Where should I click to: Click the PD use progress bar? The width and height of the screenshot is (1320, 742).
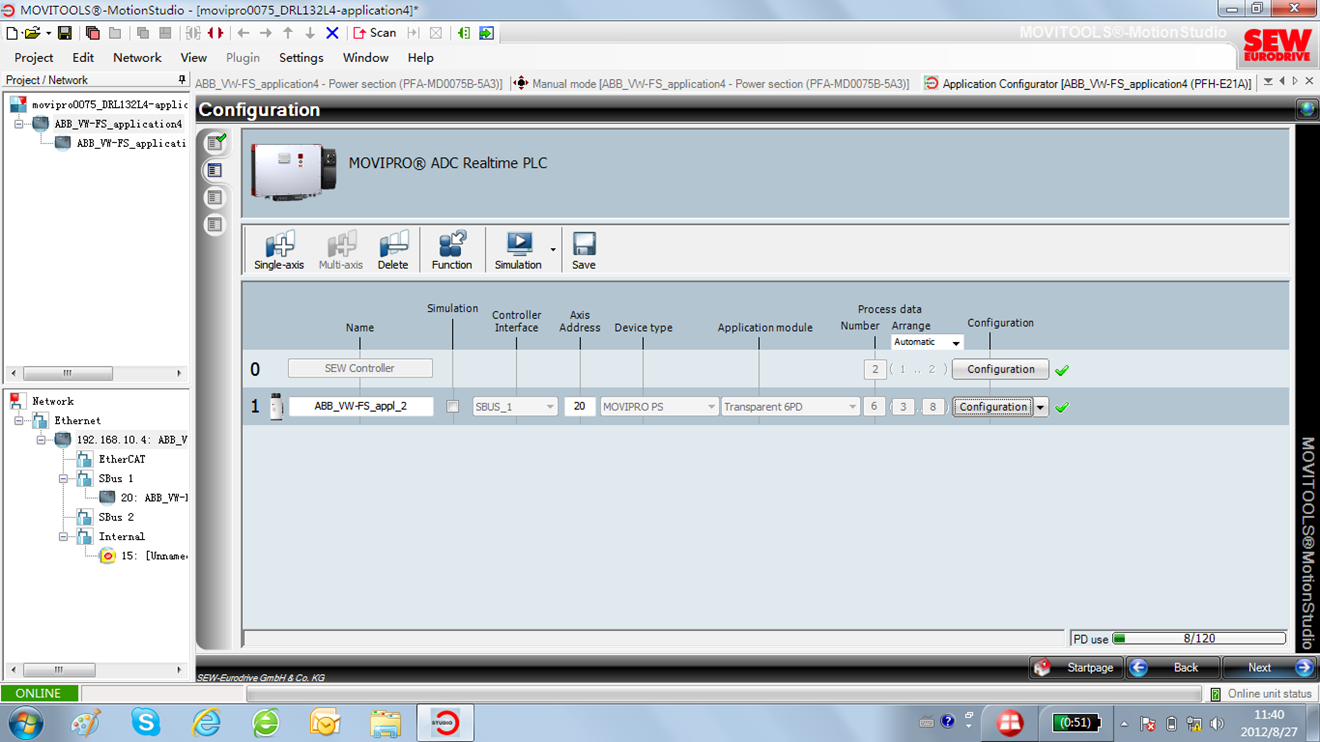(1199, 639)
